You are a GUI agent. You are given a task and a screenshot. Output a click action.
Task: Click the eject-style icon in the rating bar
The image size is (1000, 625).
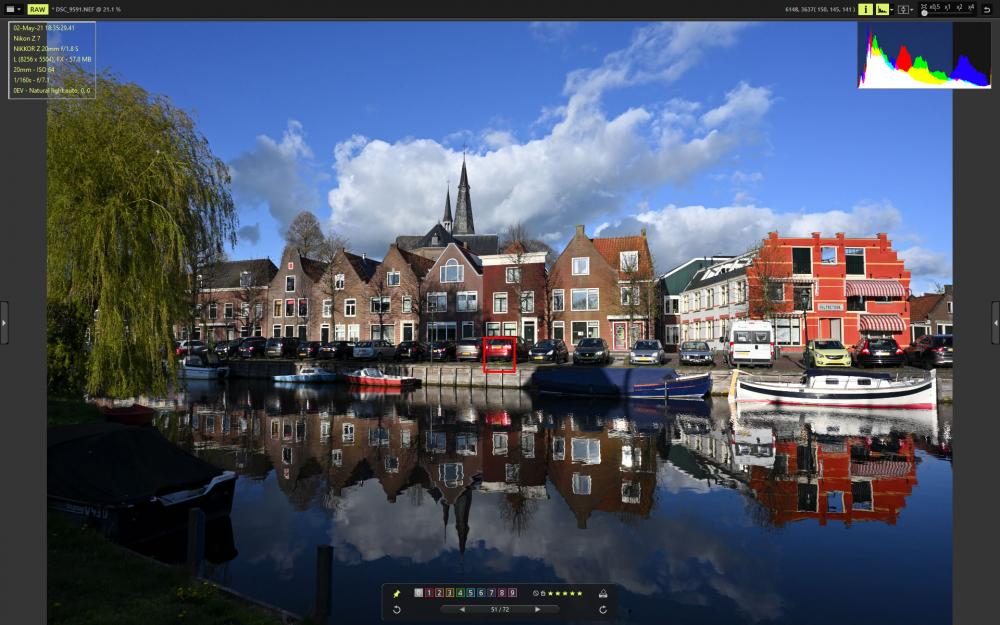tap(603, 594)
